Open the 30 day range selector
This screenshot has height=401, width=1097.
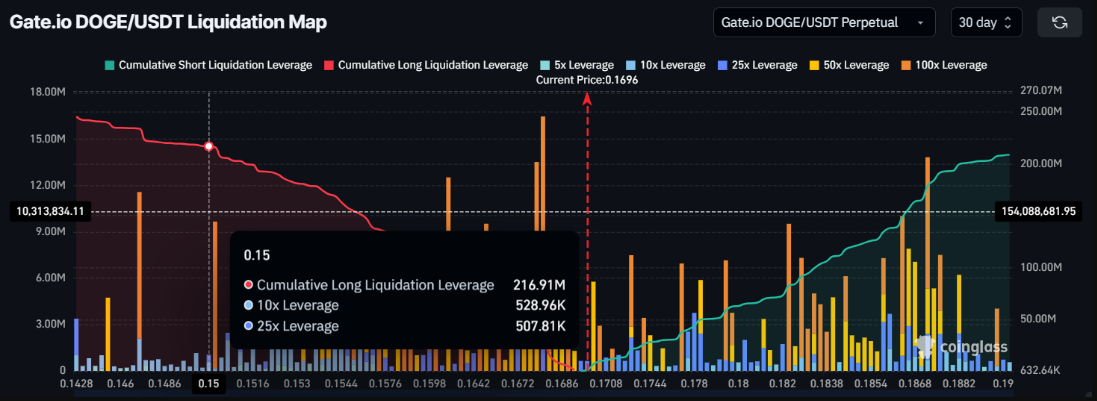click(x=986, y=22)
